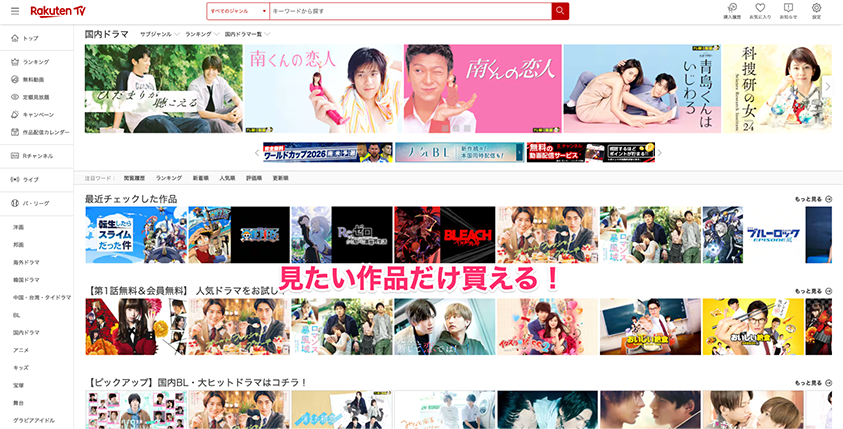Open the pink 南くんの恋人 hero banner
Screen dimensions: 843x429
[x=483, y=89]
